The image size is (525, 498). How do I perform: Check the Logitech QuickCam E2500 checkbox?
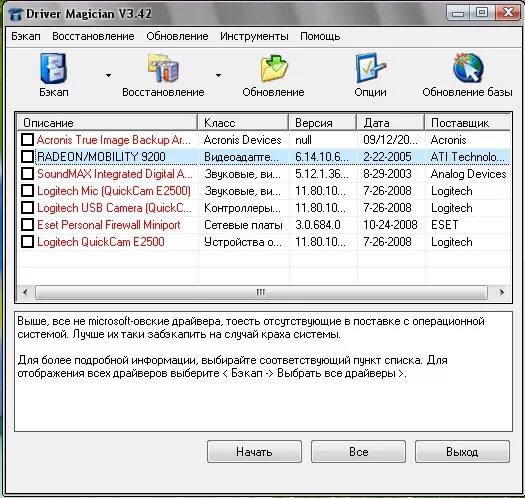(x=27, y=241)
